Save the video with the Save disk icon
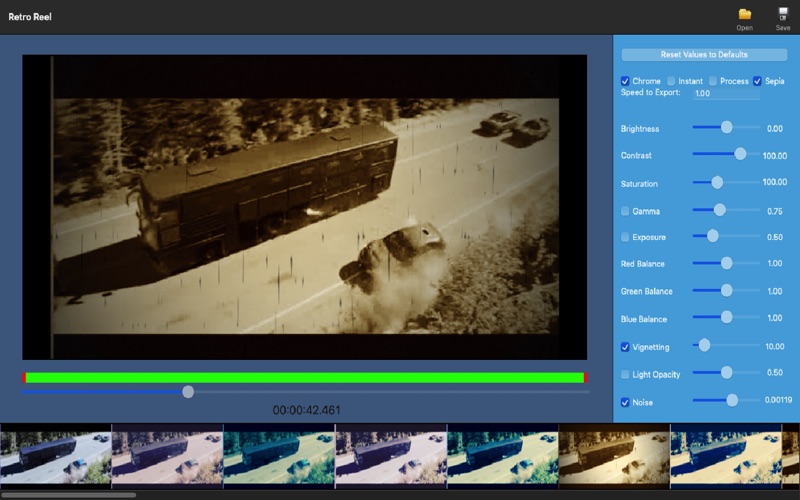Image resolution: width=800 pixels, height=500 pixels. [783, 14]
